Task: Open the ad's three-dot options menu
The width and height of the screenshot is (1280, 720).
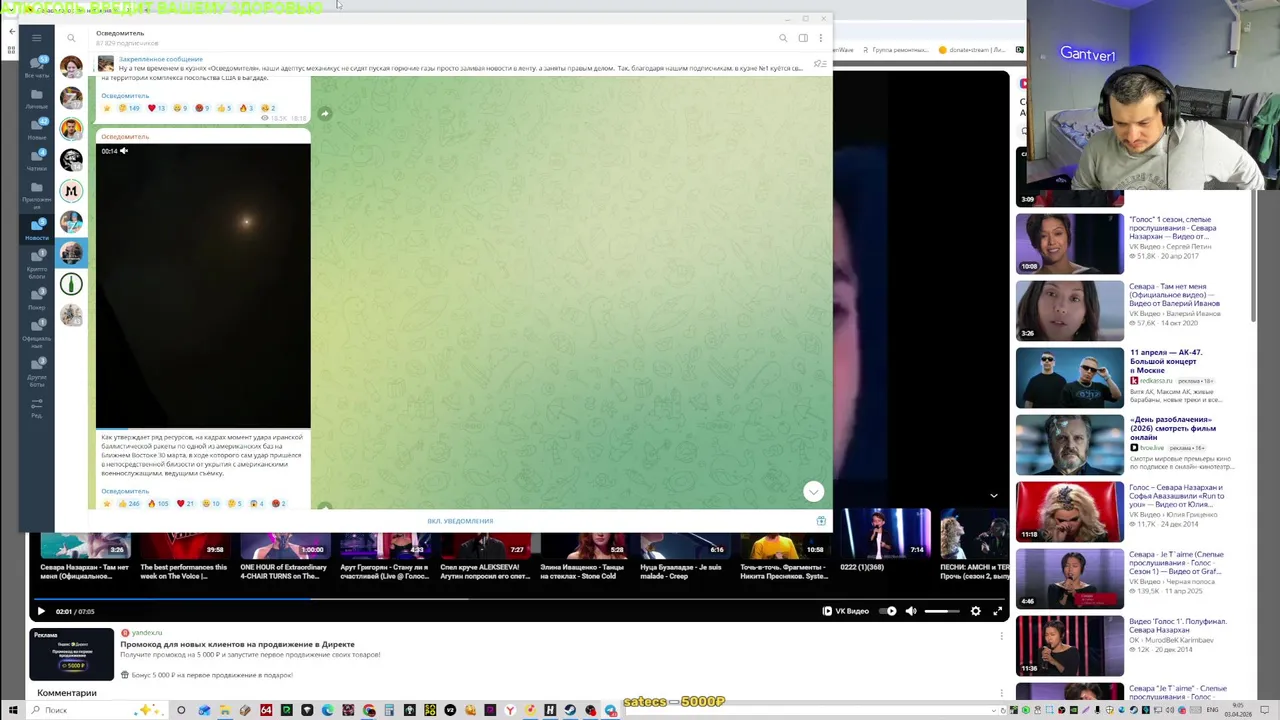Action: point(1002,635)
